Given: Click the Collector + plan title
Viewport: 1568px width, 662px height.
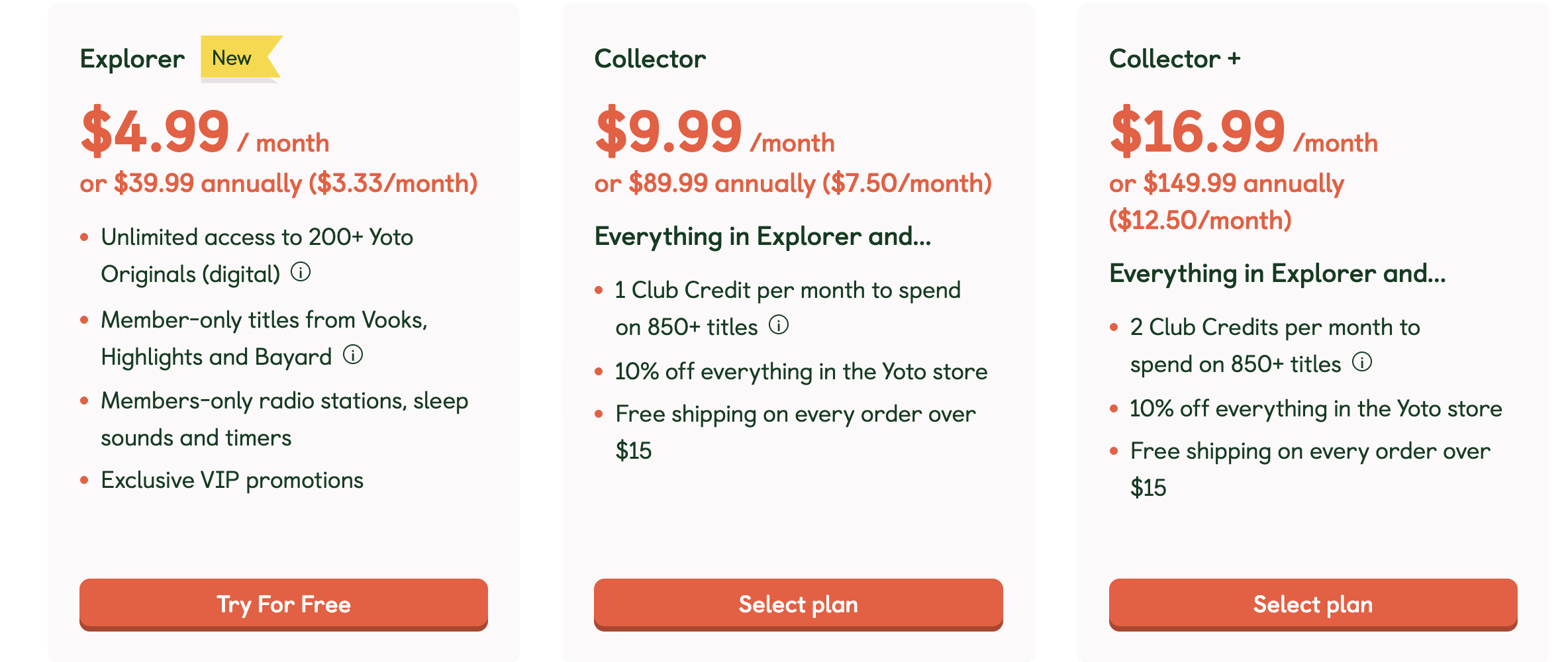Looking at the screenshot, I should [x=1174, y=59].
